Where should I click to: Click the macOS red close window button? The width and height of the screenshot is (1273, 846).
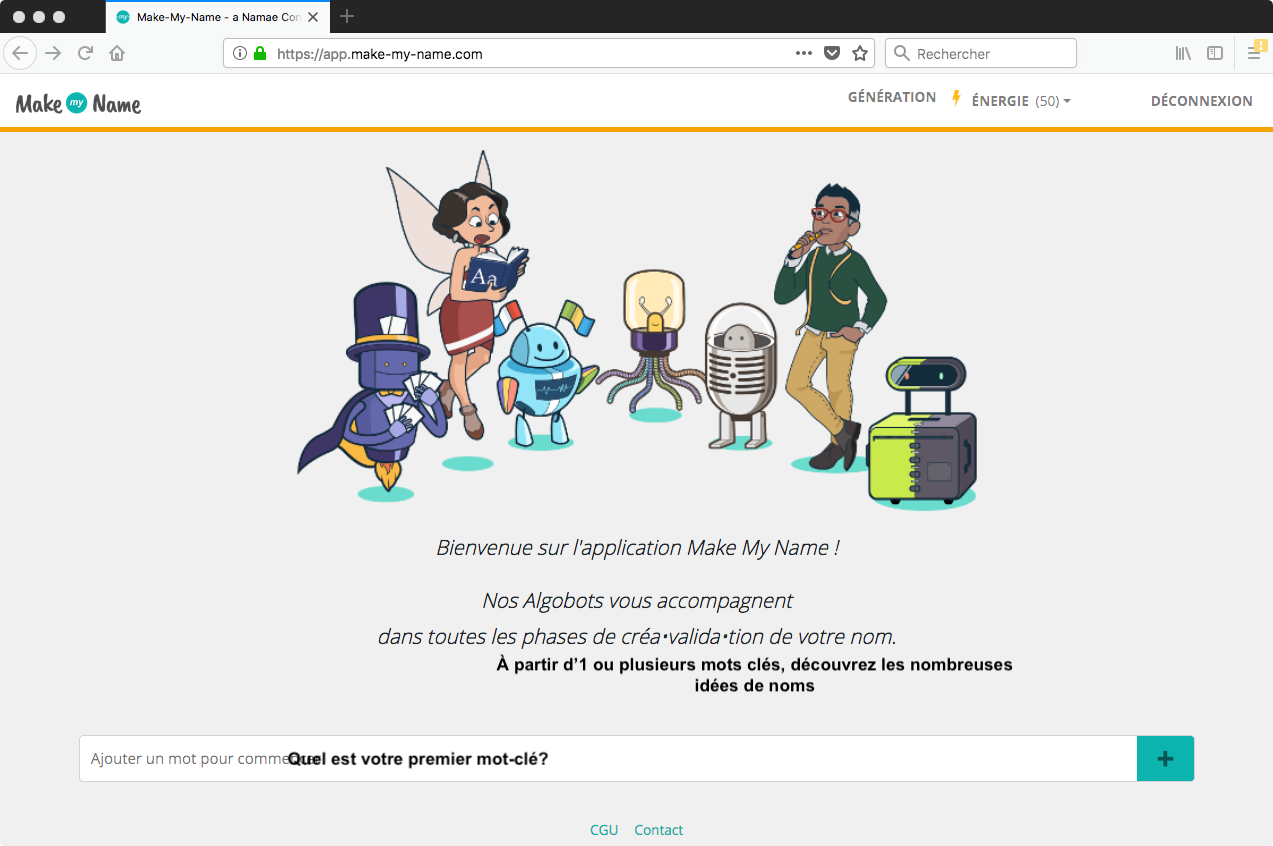pyautogui.click(x=19, y=17)
